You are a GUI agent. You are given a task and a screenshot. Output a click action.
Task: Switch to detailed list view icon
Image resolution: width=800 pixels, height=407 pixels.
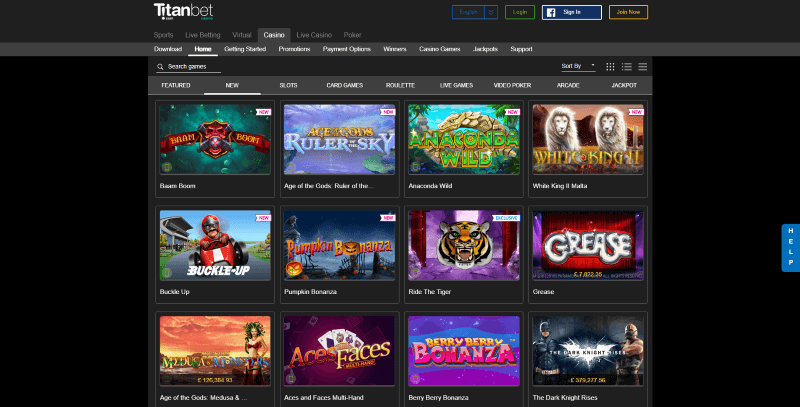[x=627, y=67]
